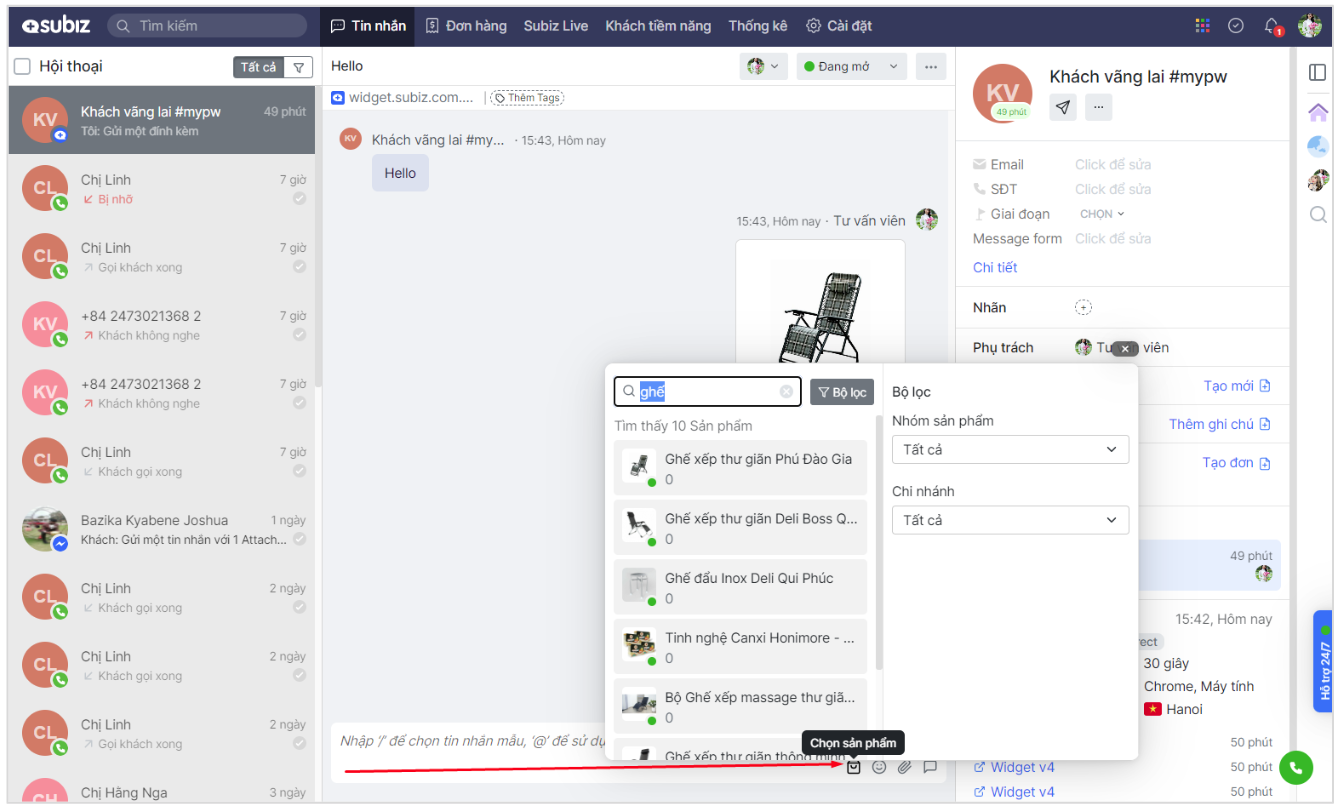1342x810 pixels.
Task: Click the Bộ lọc filter button
Action: pos(842,392)
